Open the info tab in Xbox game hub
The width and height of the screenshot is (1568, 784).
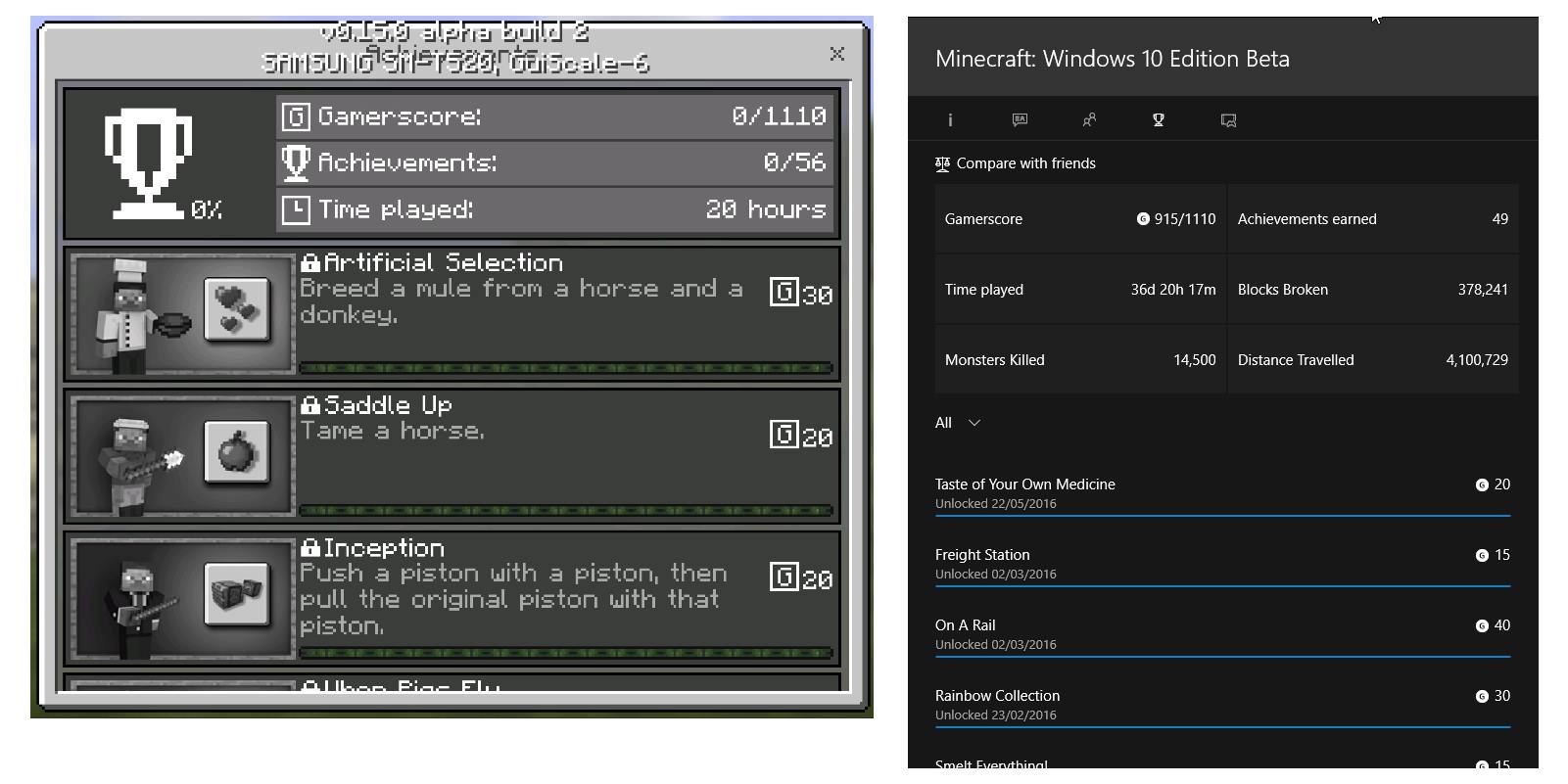click(x=950, y=120)
